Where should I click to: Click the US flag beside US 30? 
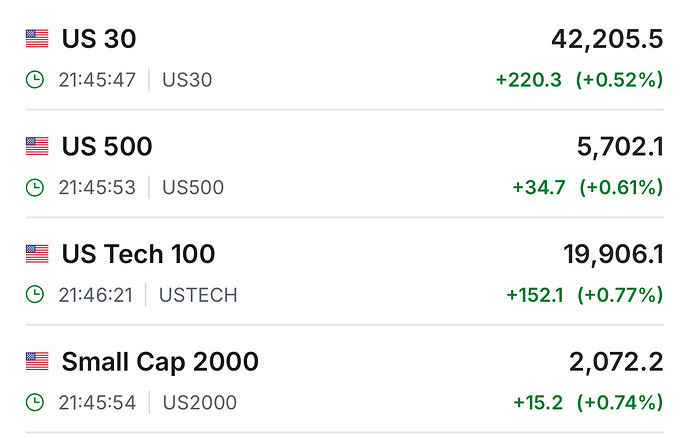(37, 39)
